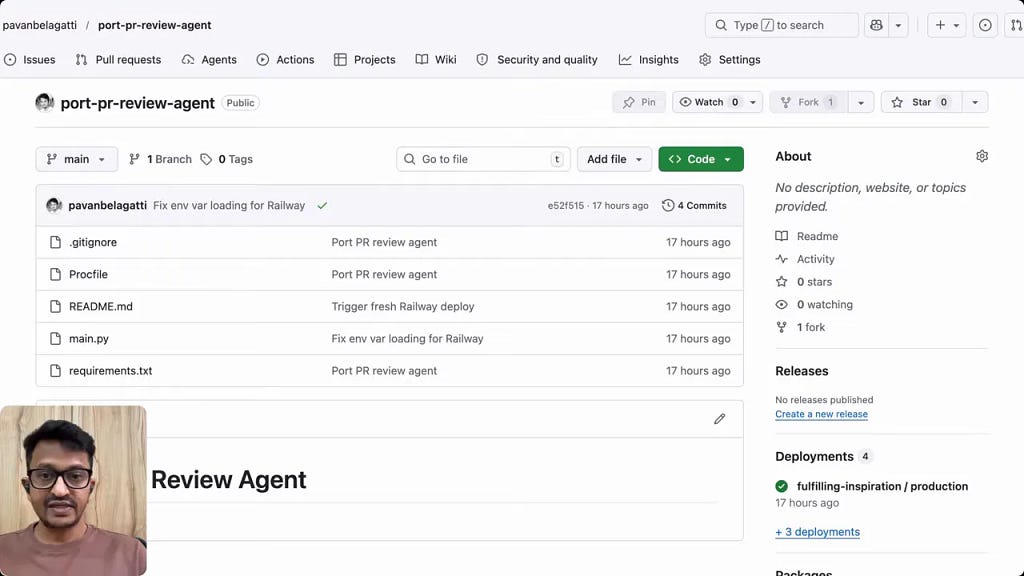1024x576 pixels.
Task: Click the green commit status checkmark
Action: [322, 206]
